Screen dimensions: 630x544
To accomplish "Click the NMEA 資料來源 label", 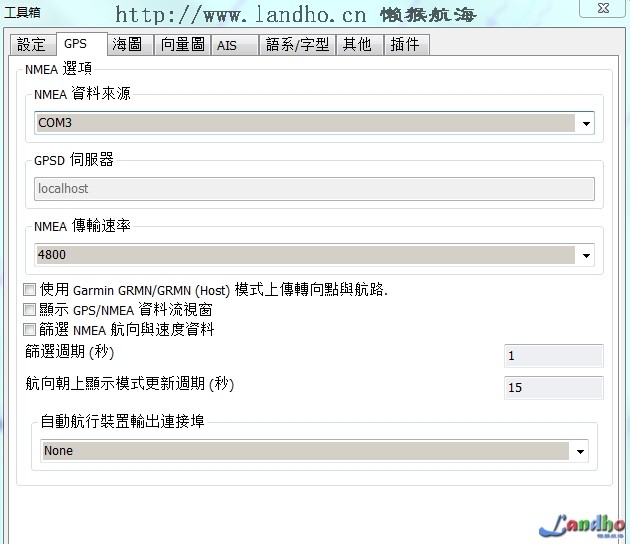I will click(x=82, y=94).
